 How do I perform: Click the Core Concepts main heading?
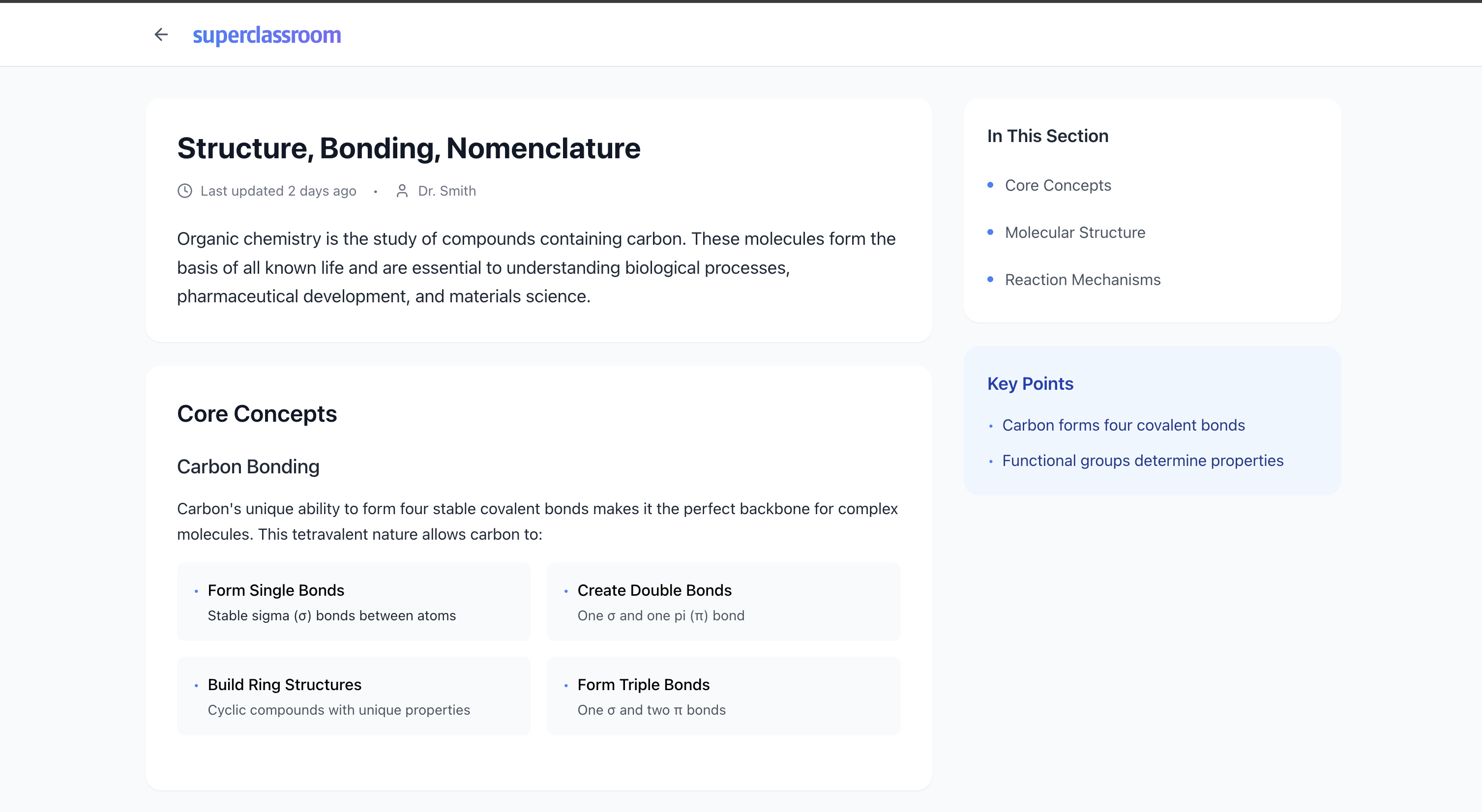257,414
